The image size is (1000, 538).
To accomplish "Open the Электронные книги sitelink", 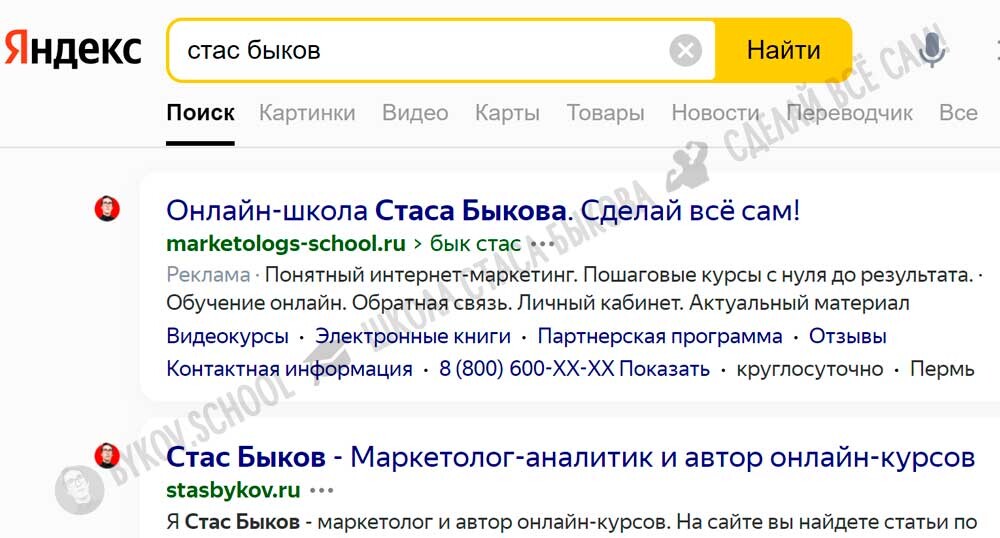I will [x=413, y=336].
